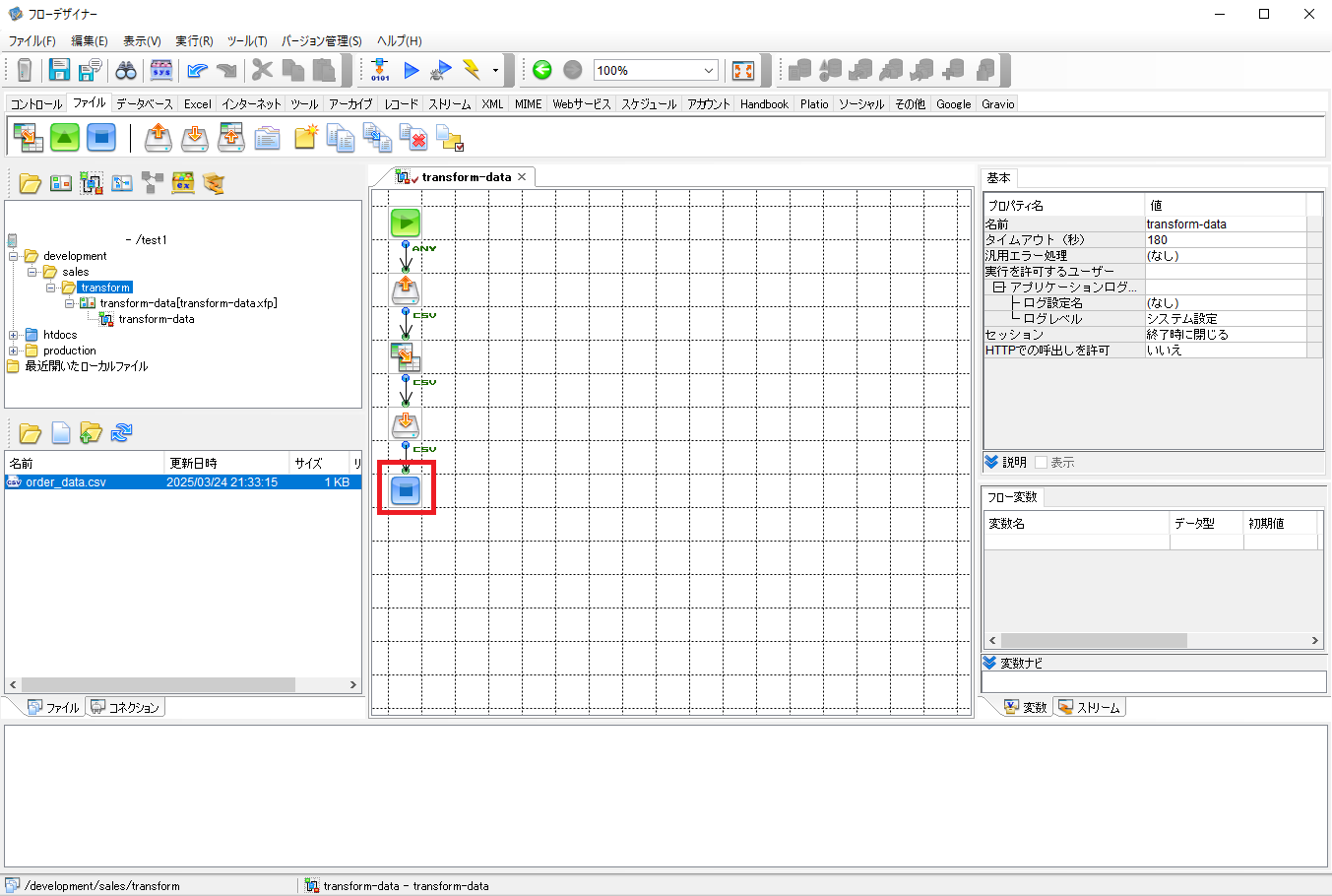Expand the htdocs folder
The height and width of the screenshot is (896, 1332).
point(14,335)
